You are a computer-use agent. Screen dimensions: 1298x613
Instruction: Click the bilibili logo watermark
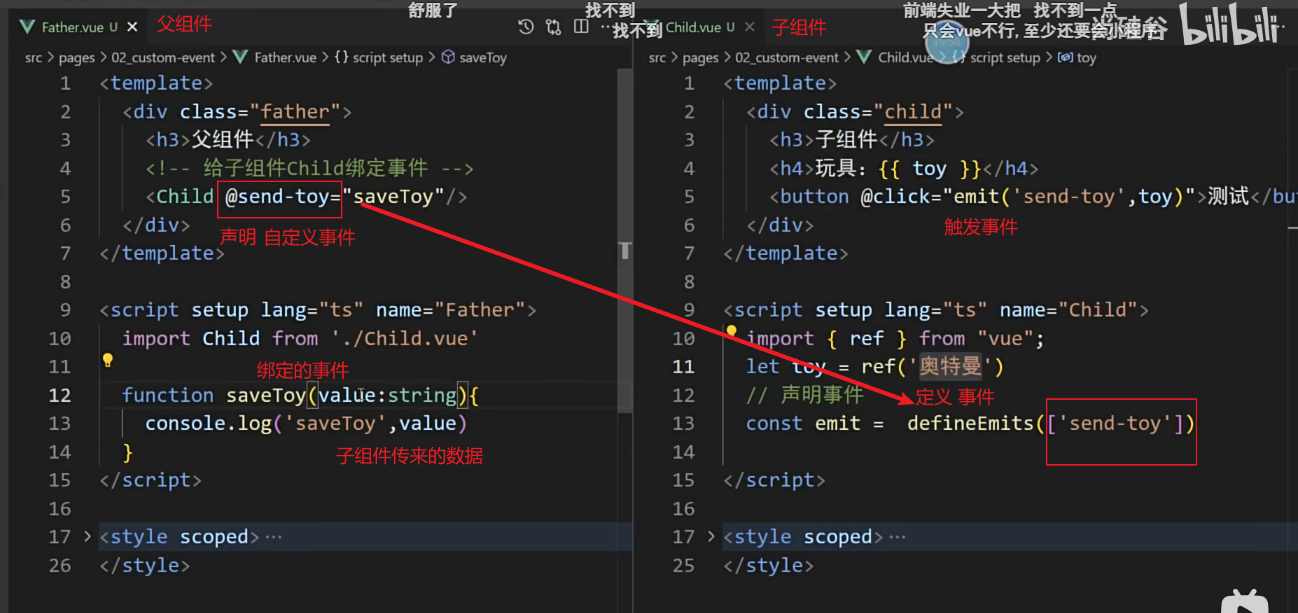pos(1231,26)
